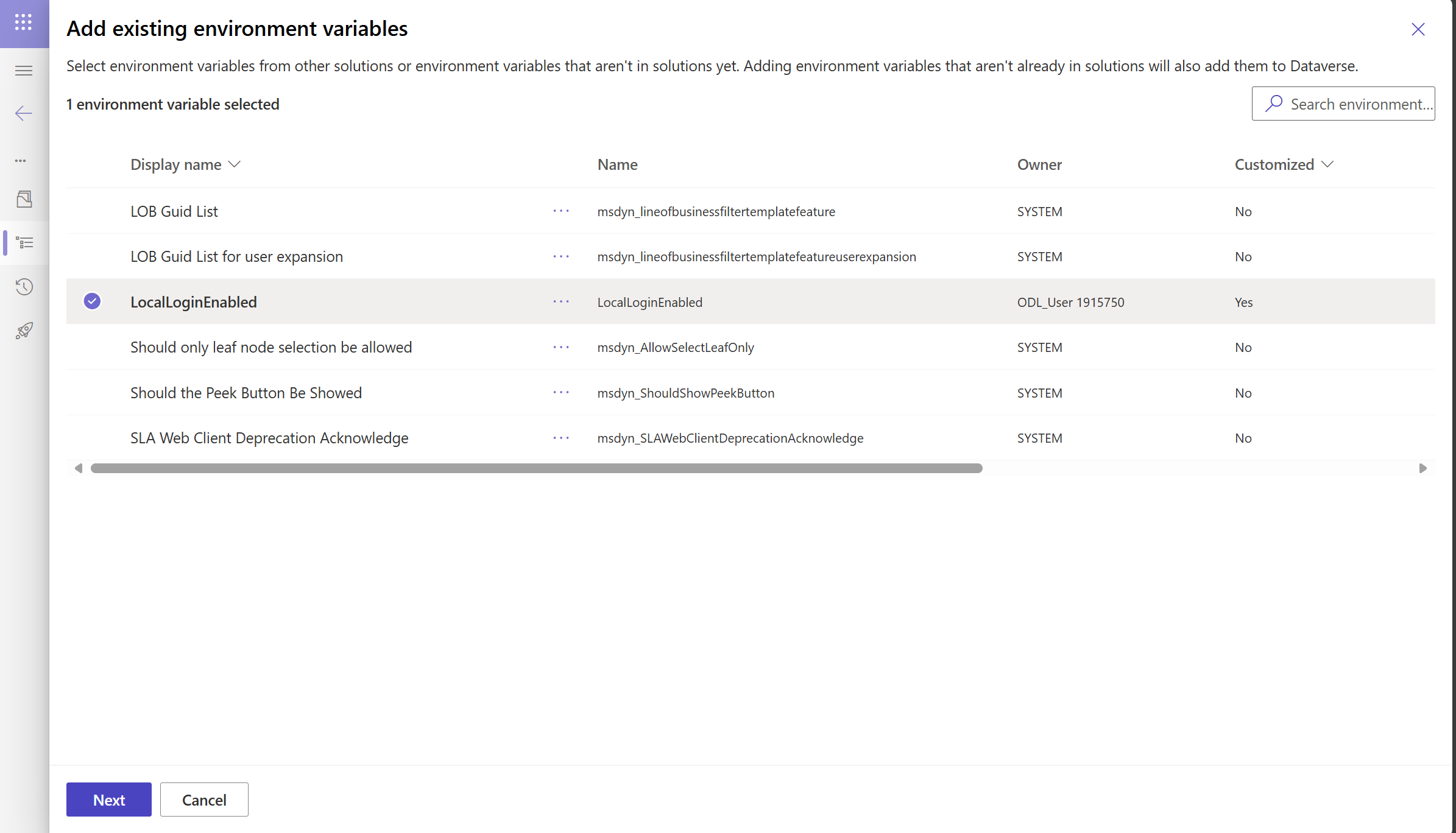Click the search magnifier in search box

(1273, 104)
